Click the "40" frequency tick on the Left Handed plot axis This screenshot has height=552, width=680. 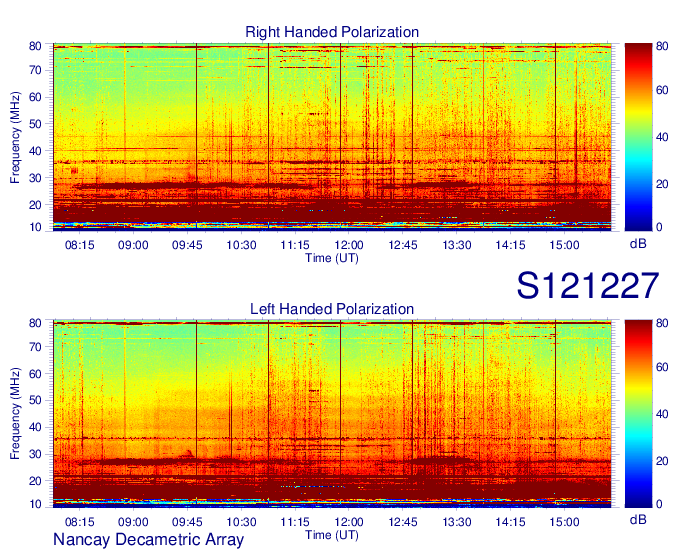click(x=35, y=428)
